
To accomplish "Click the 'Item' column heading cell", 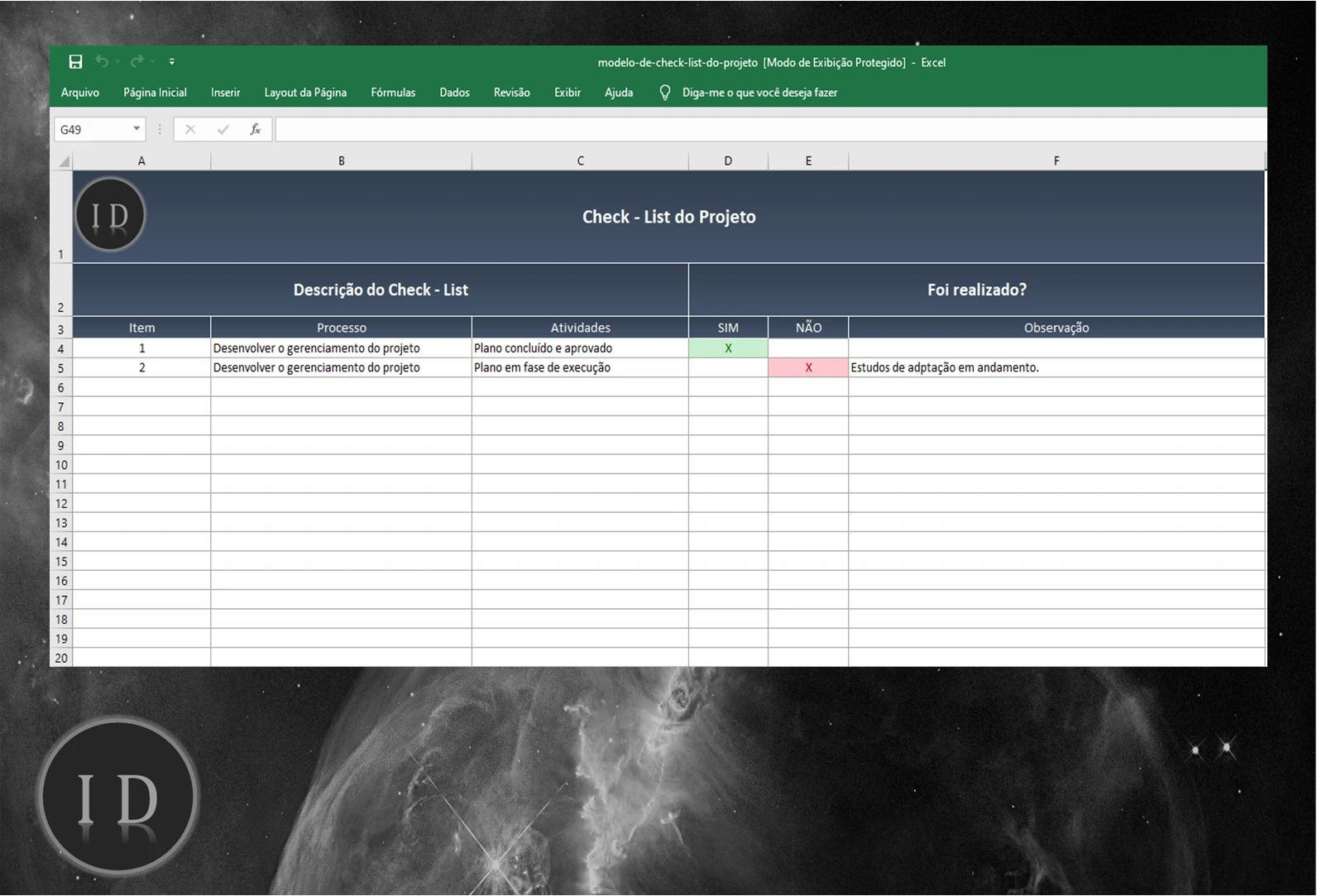I will pyautogui.click(x=141, y=328).
